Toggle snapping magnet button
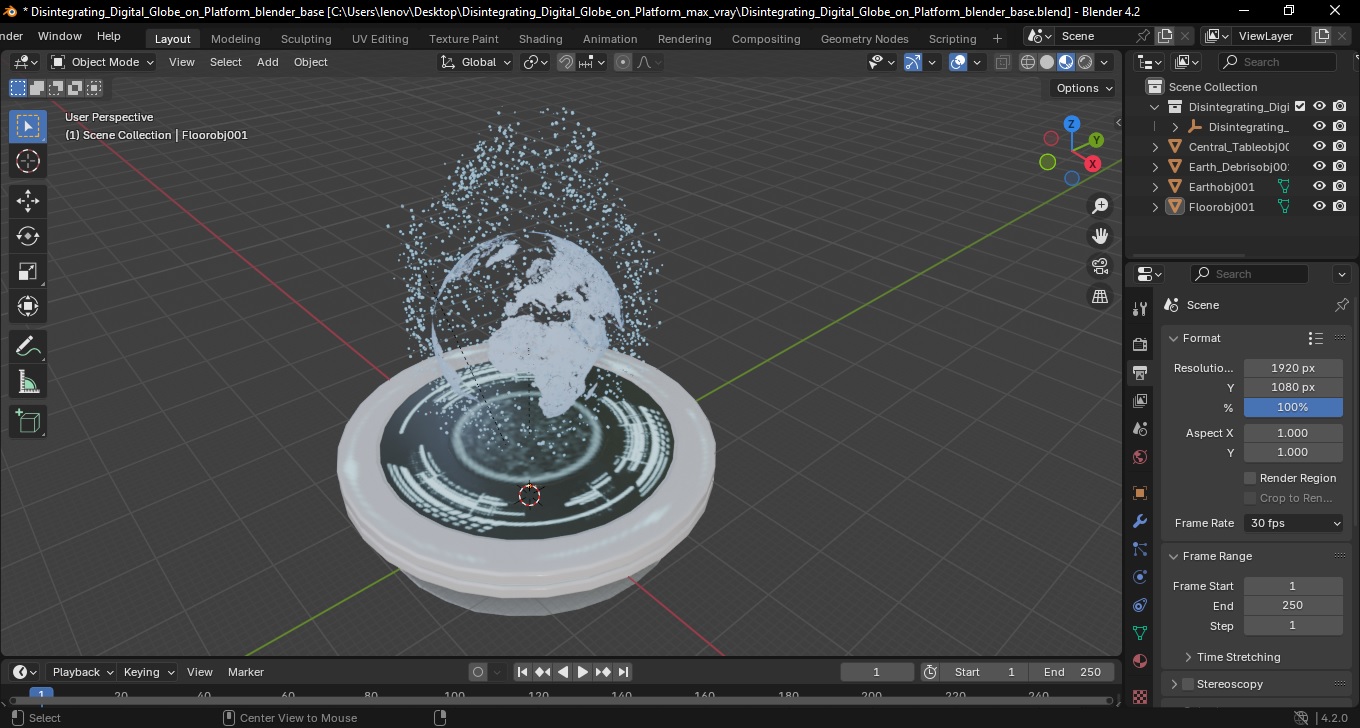This screenshot has width=1360, height=728. pos(566,62)
